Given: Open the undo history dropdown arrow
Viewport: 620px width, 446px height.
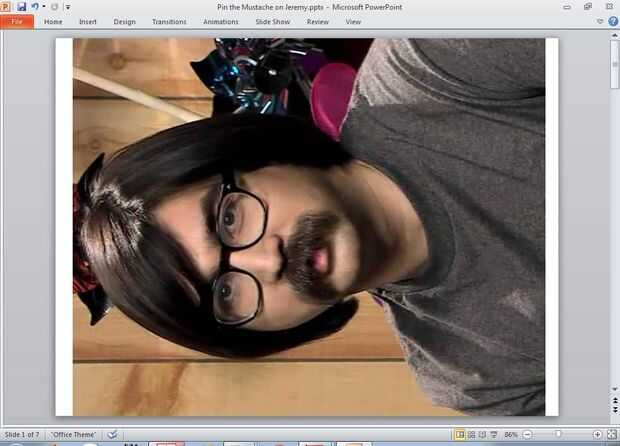Looking at the screenshot, I should pos(43,6).
